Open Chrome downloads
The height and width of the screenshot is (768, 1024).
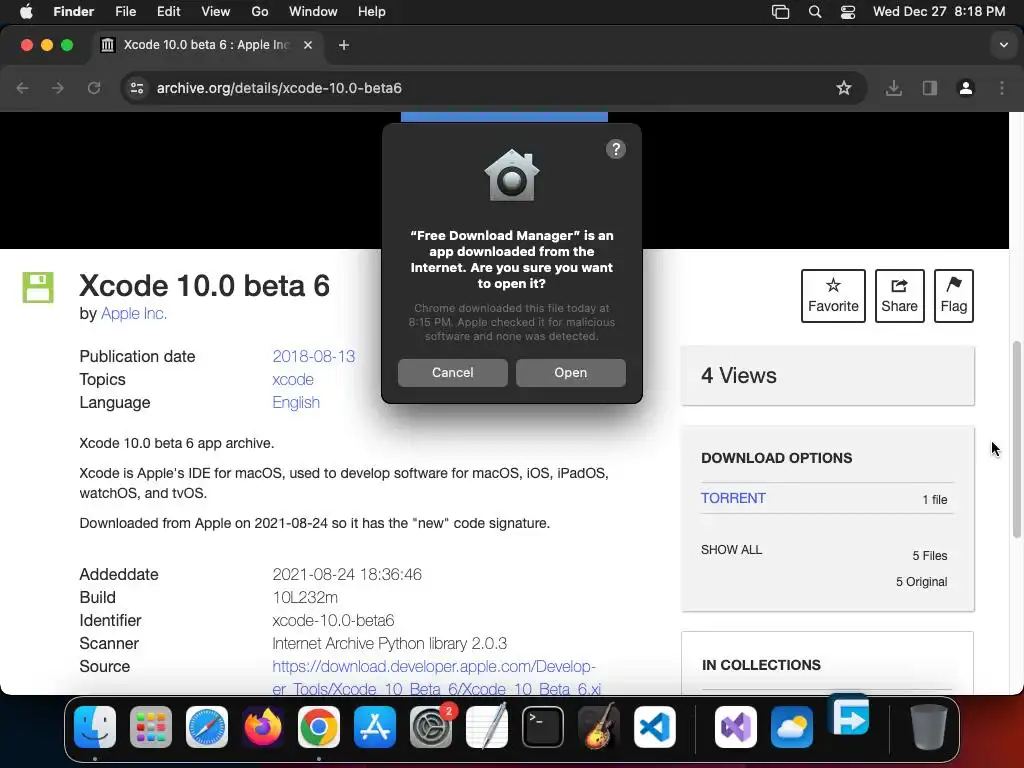894,88
